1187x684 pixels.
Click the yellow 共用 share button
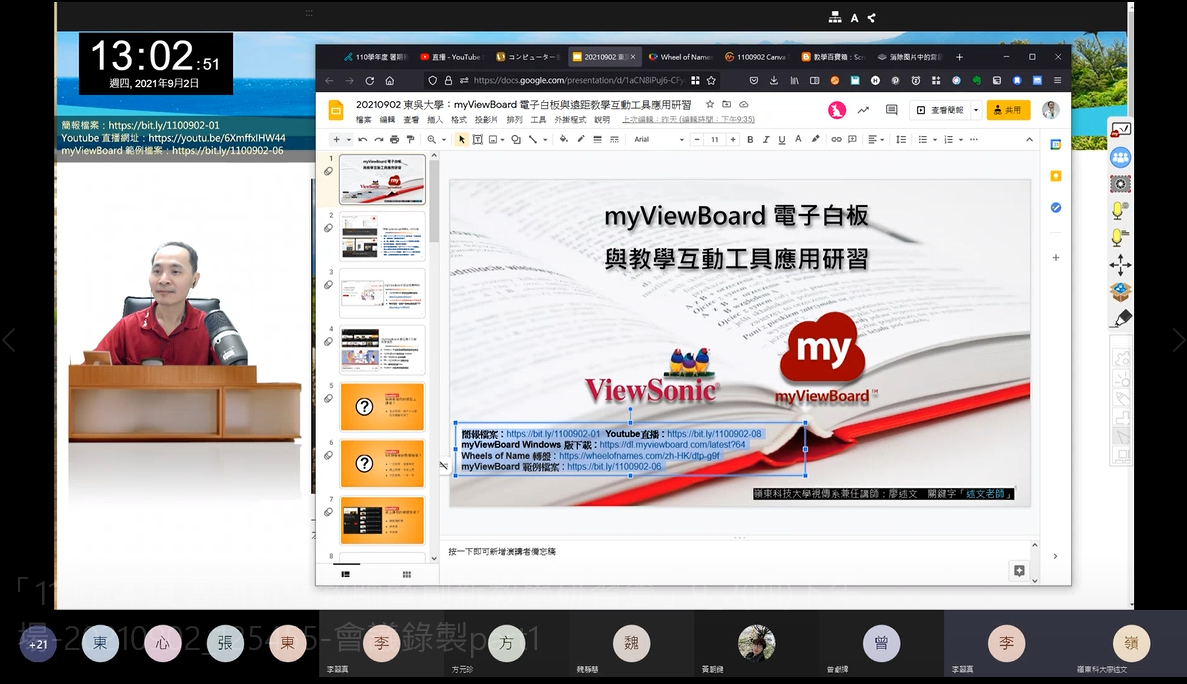pyautogui.click(x=1008, y=110)
